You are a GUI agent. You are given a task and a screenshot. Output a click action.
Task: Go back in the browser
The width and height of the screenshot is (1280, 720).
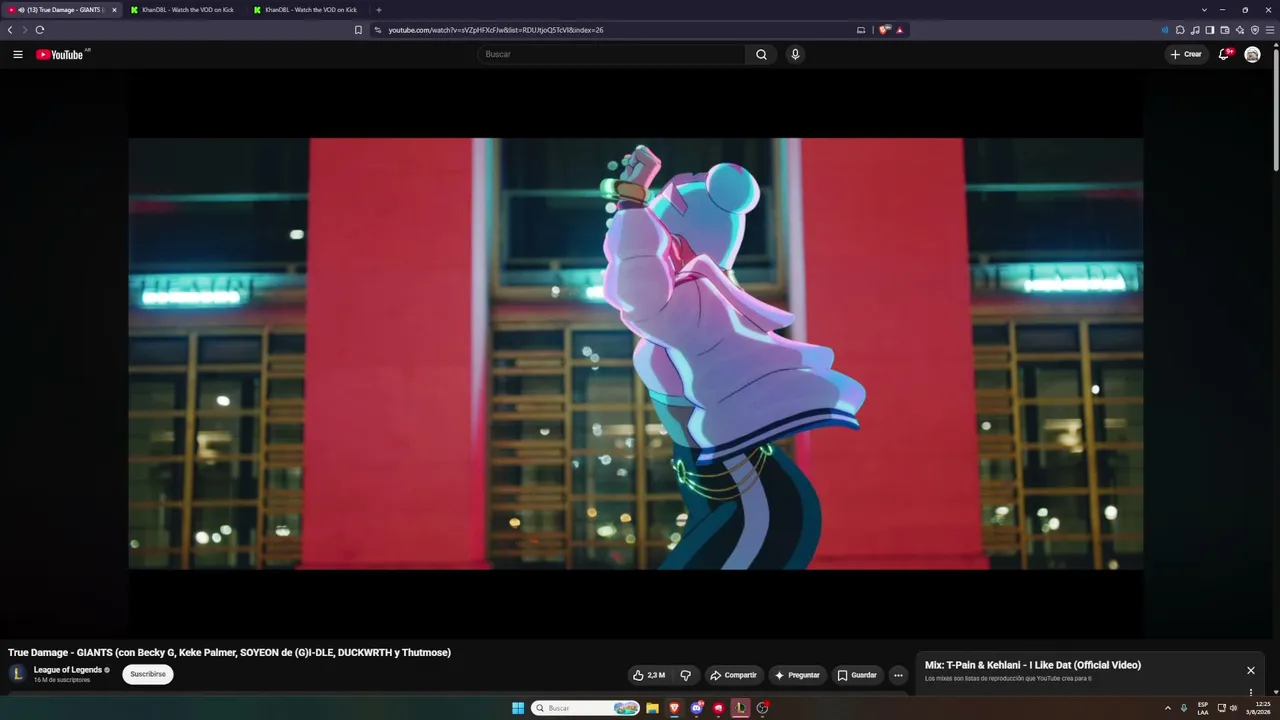click(10, 30)
